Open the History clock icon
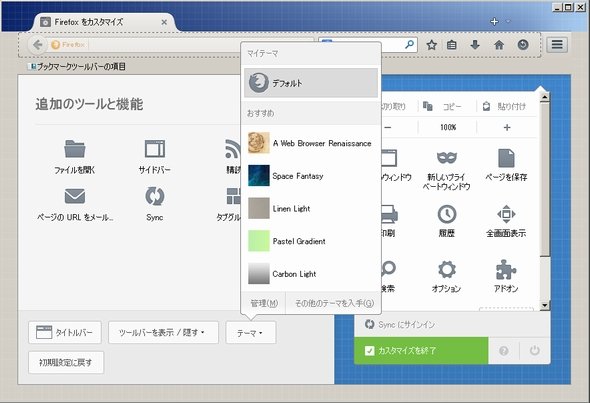The height and width of the screenshot is (403, 590). pos(447,214)
